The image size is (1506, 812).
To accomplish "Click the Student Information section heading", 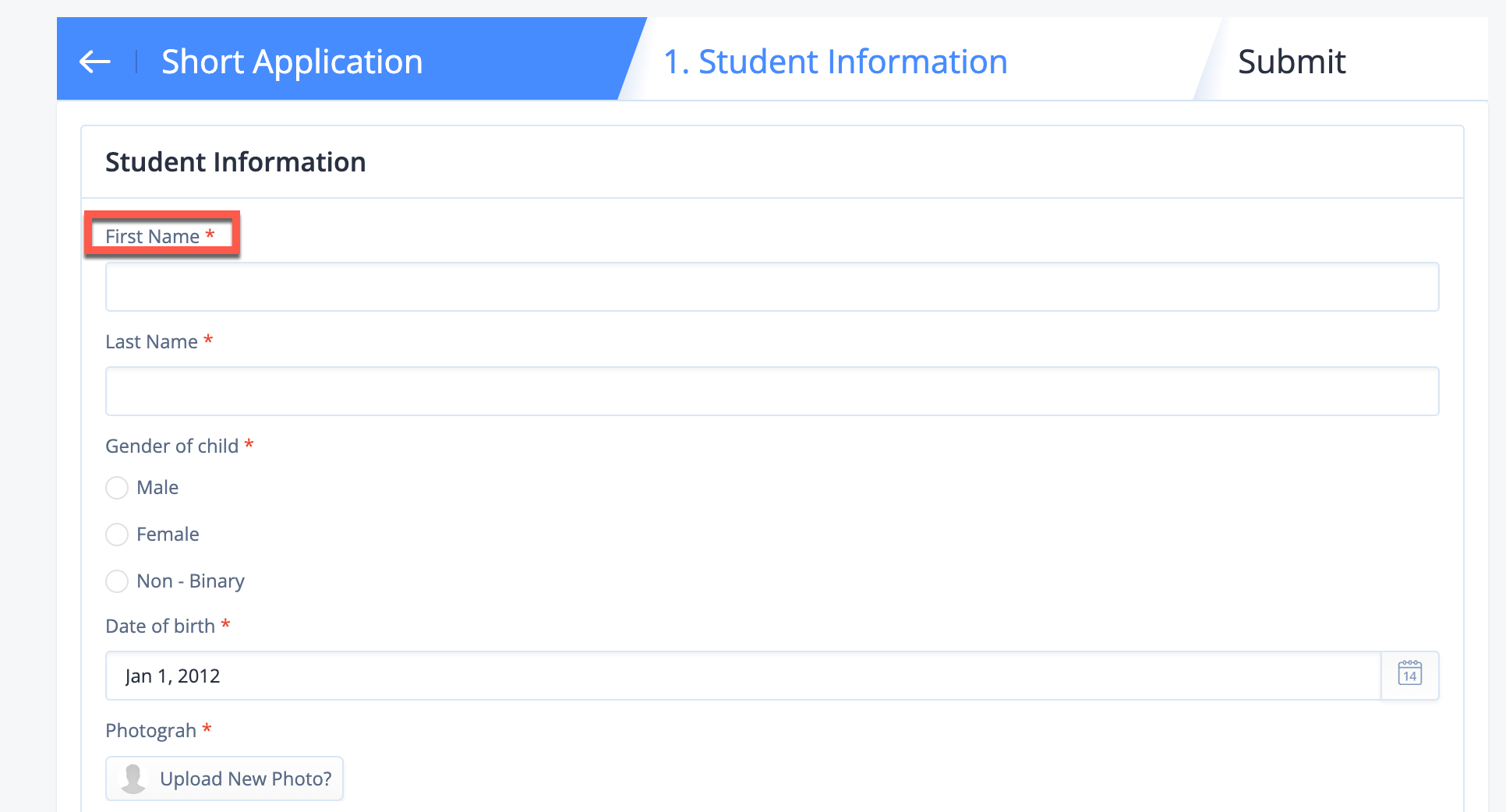I will (235, 162).
